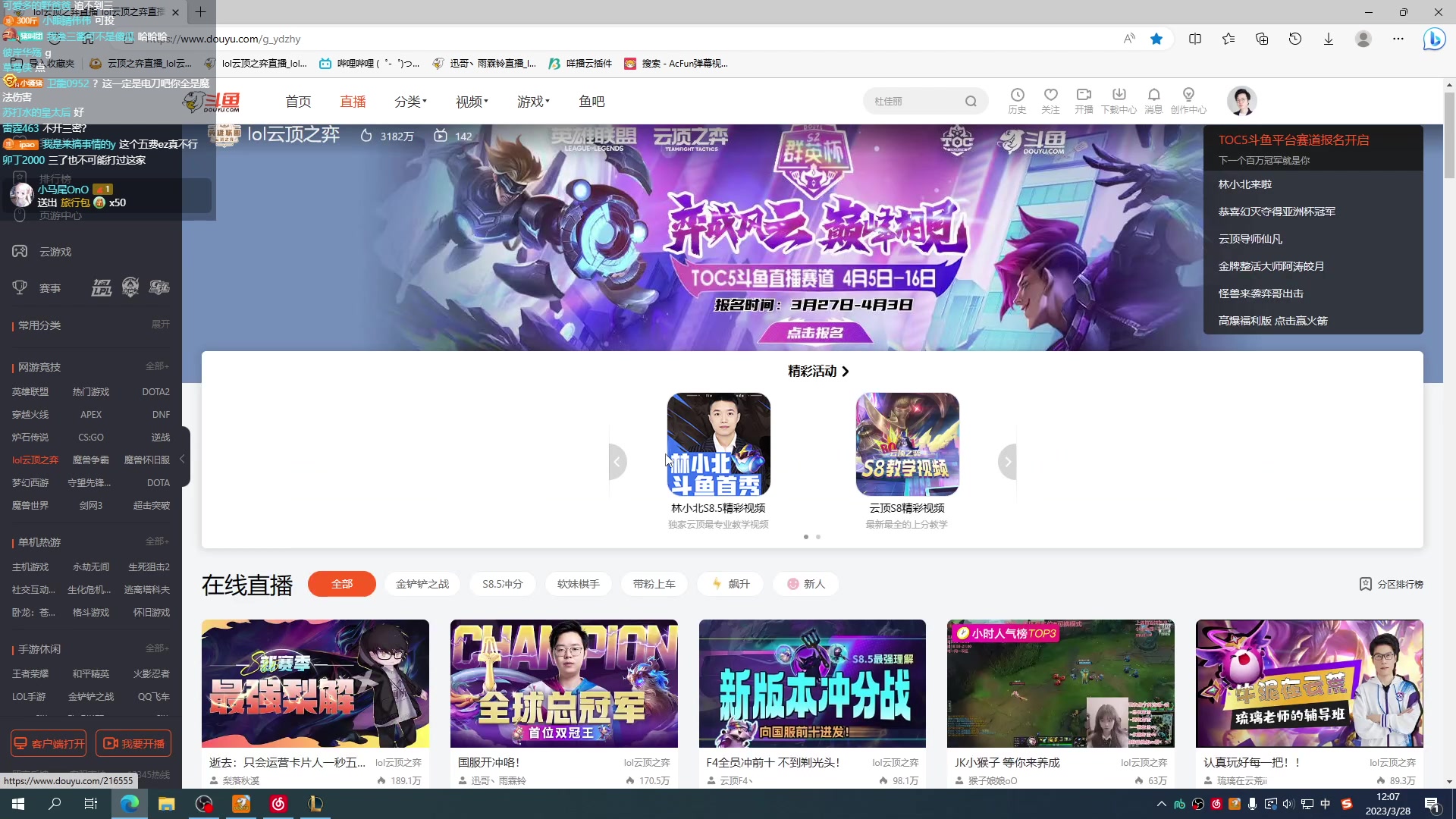Click the user avatar in Douyu header

[x=1241, y=101]
